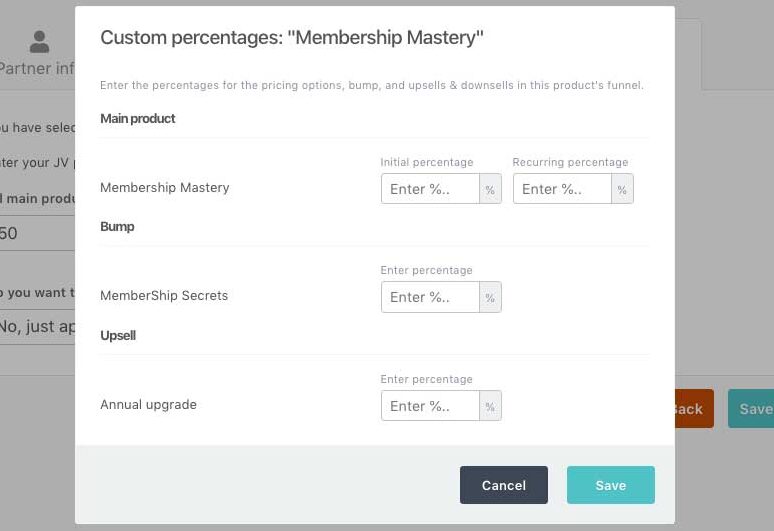Click the MemberShip Secrets bump percentage field

tap(430, 297)
